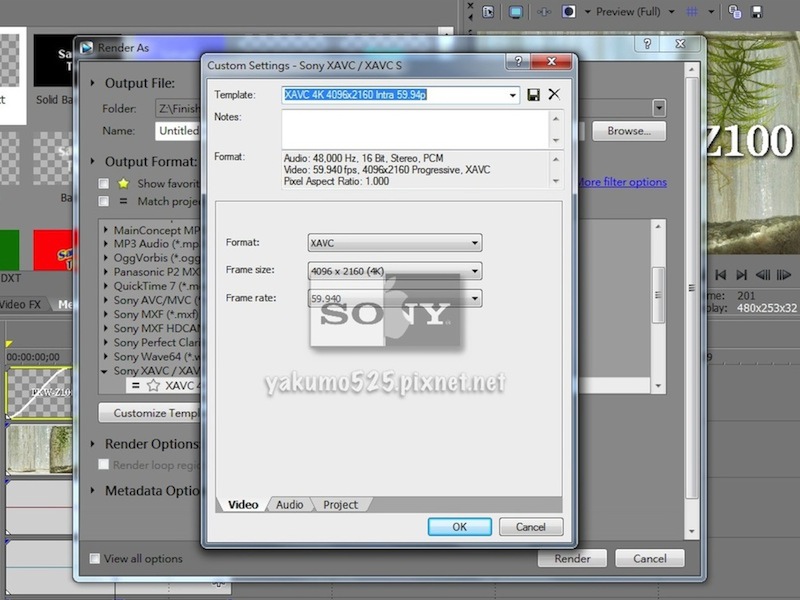Click the Customize Template button
The width and height of the screenshot is (800, 600).
[151, 413]
